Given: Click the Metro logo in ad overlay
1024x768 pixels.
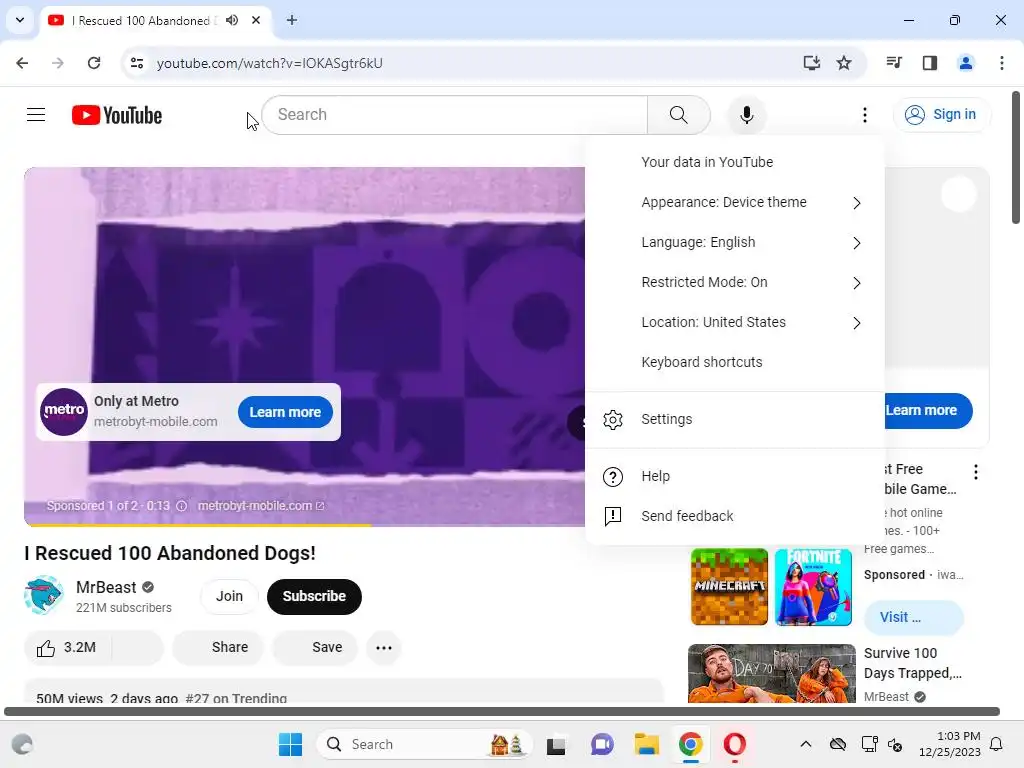Looking at the screenshot, I should point(64,412).
